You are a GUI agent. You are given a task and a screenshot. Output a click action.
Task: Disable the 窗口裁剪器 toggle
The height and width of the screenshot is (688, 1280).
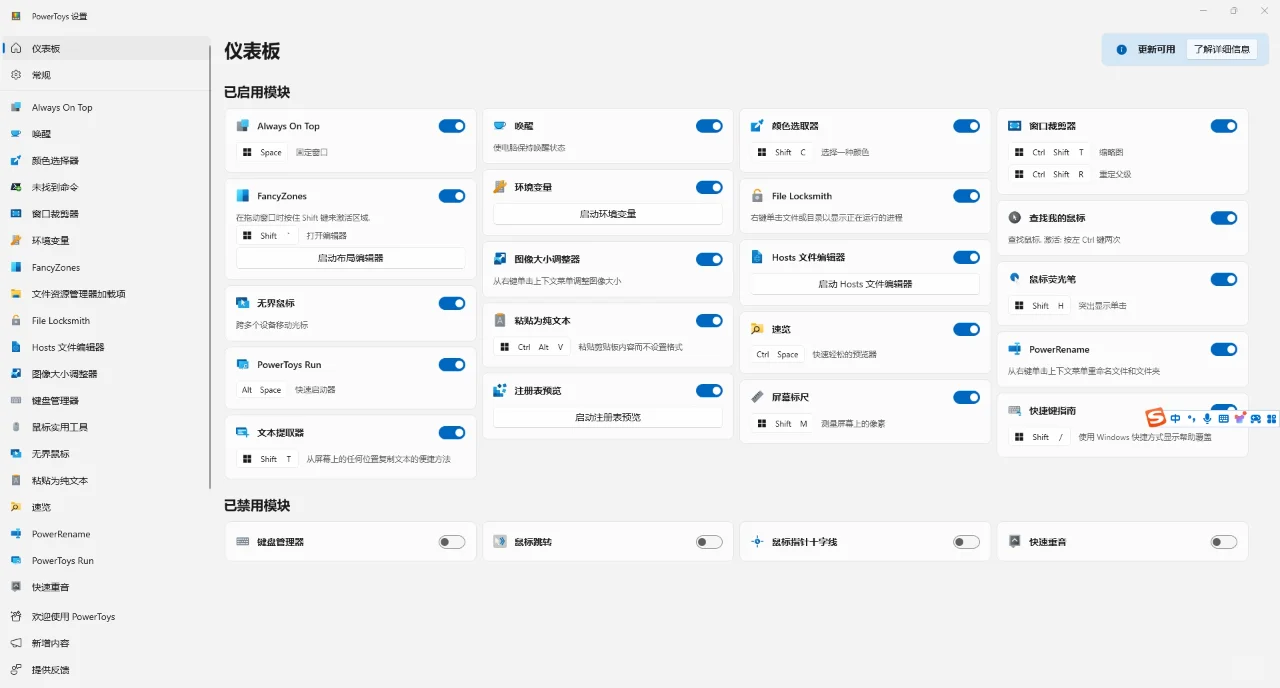[1224, 126]
